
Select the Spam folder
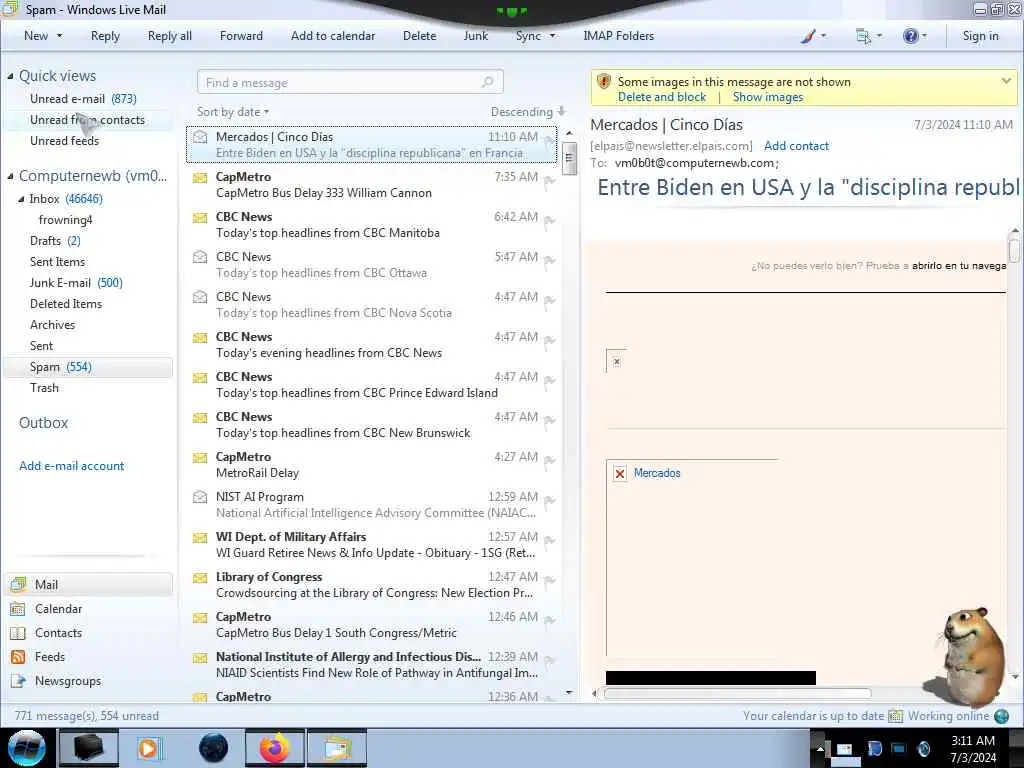pos(89,367)
